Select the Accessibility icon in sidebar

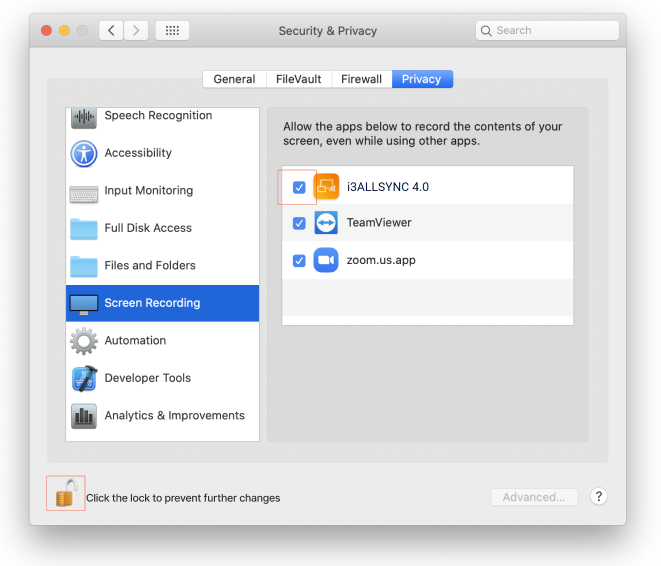[84, 153]
